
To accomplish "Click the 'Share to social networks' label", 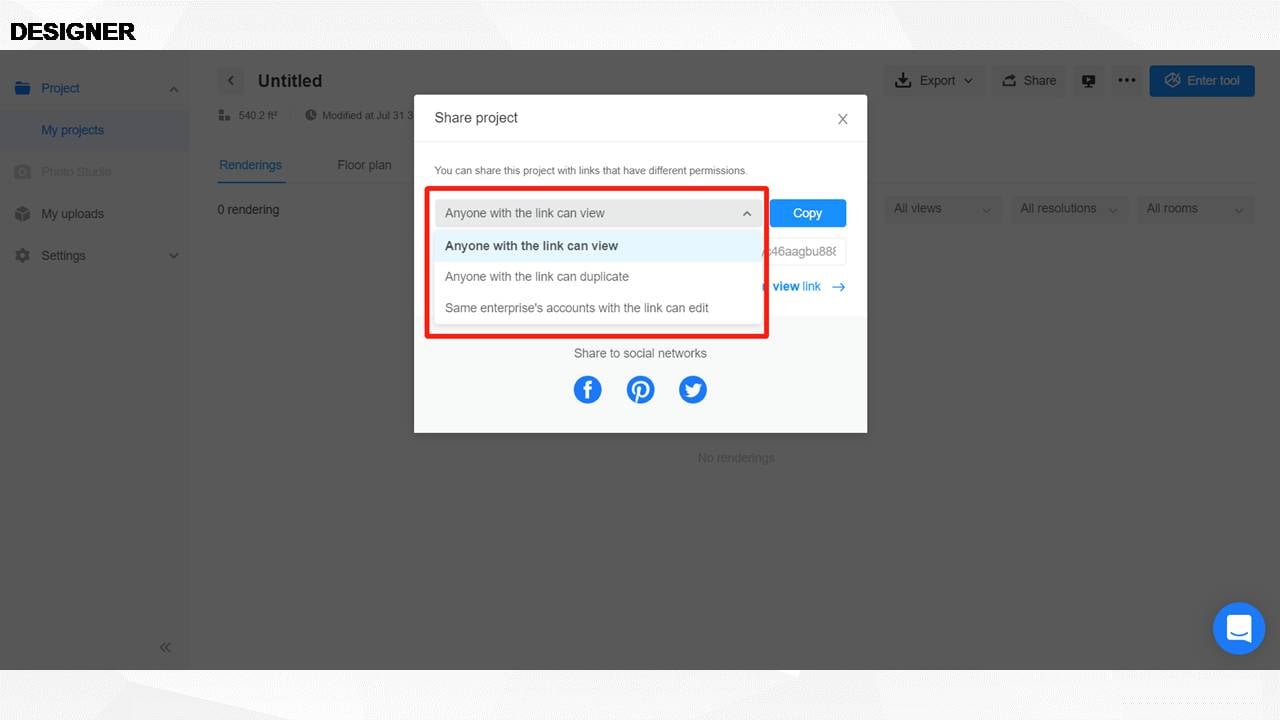I will [640, 353].
